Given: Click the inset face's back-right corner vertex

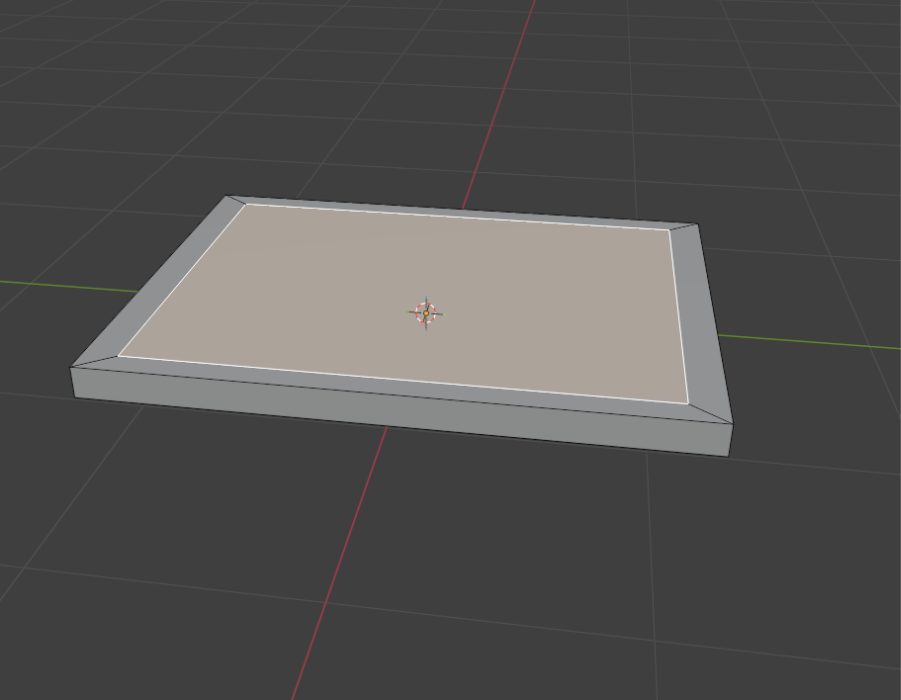Looking at the screenshot, I should (669, 230).
